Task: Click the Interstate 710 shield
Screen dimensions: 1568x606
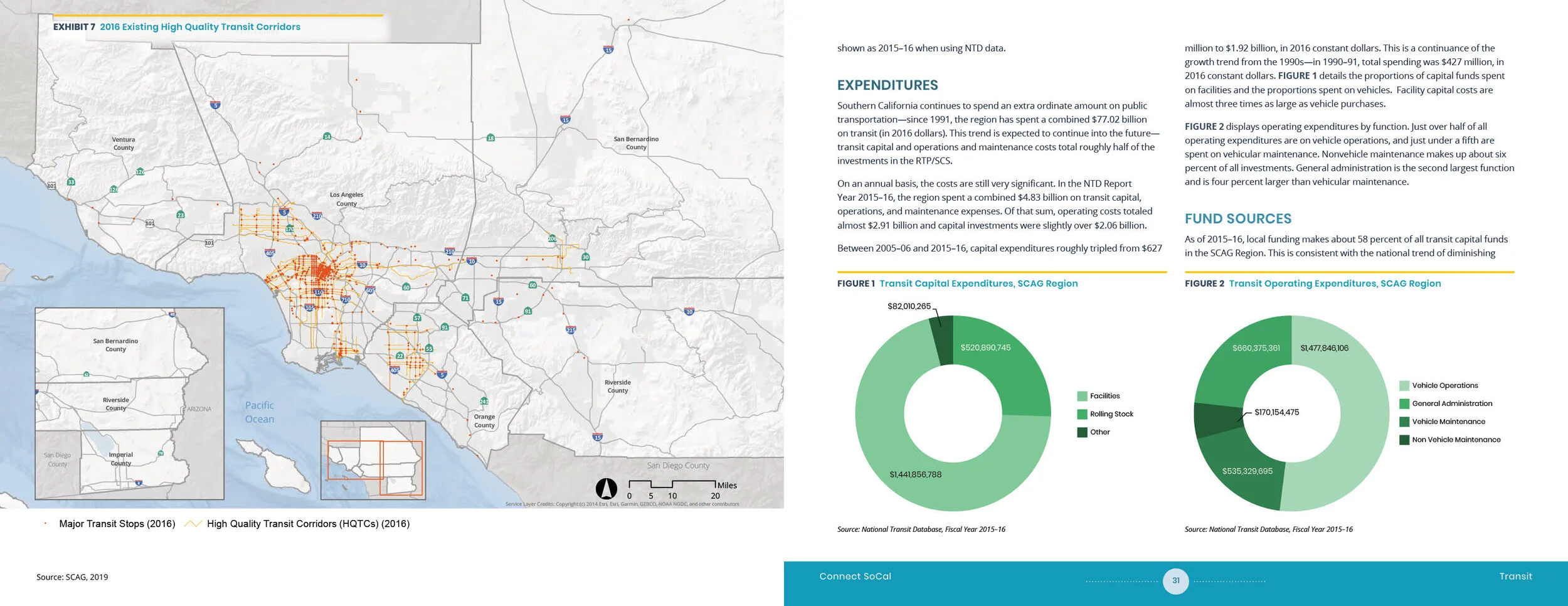Action: [x=346, y=300]
